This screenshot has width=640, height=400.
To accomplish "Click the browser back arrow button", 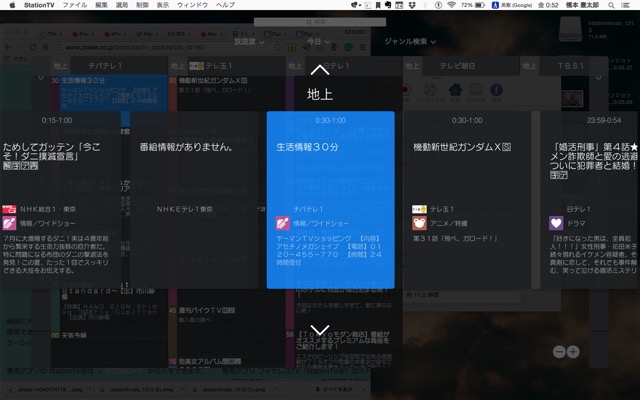I will 8,47.
